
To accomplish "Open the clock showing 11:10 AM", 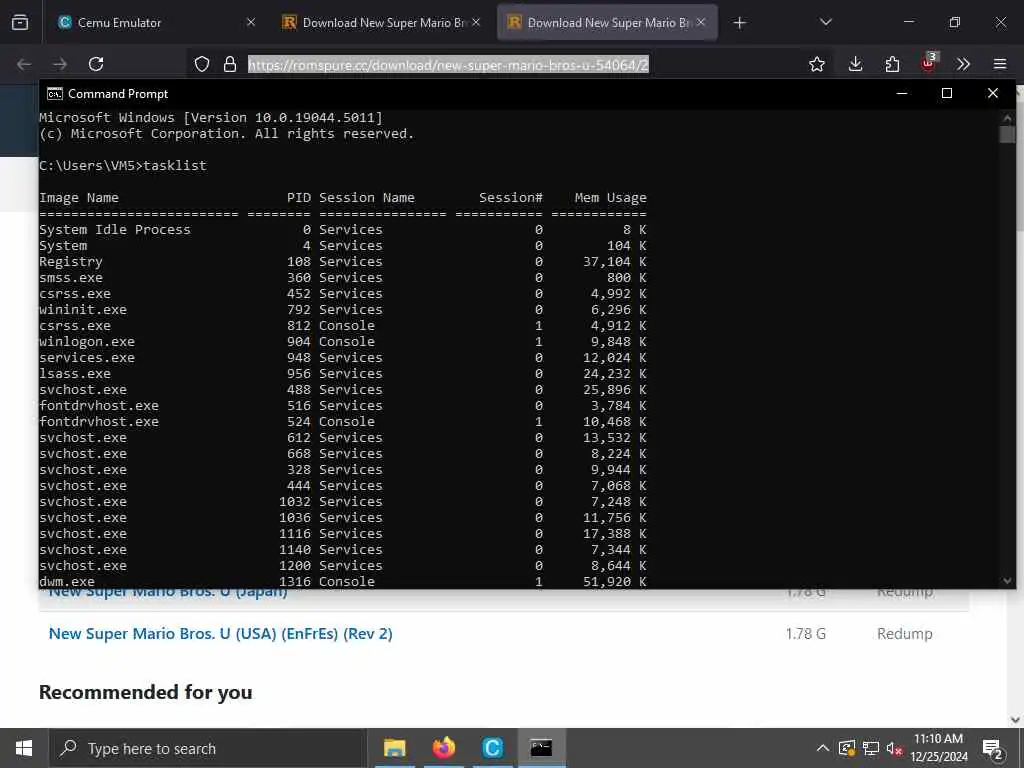I will click(938, 748).
